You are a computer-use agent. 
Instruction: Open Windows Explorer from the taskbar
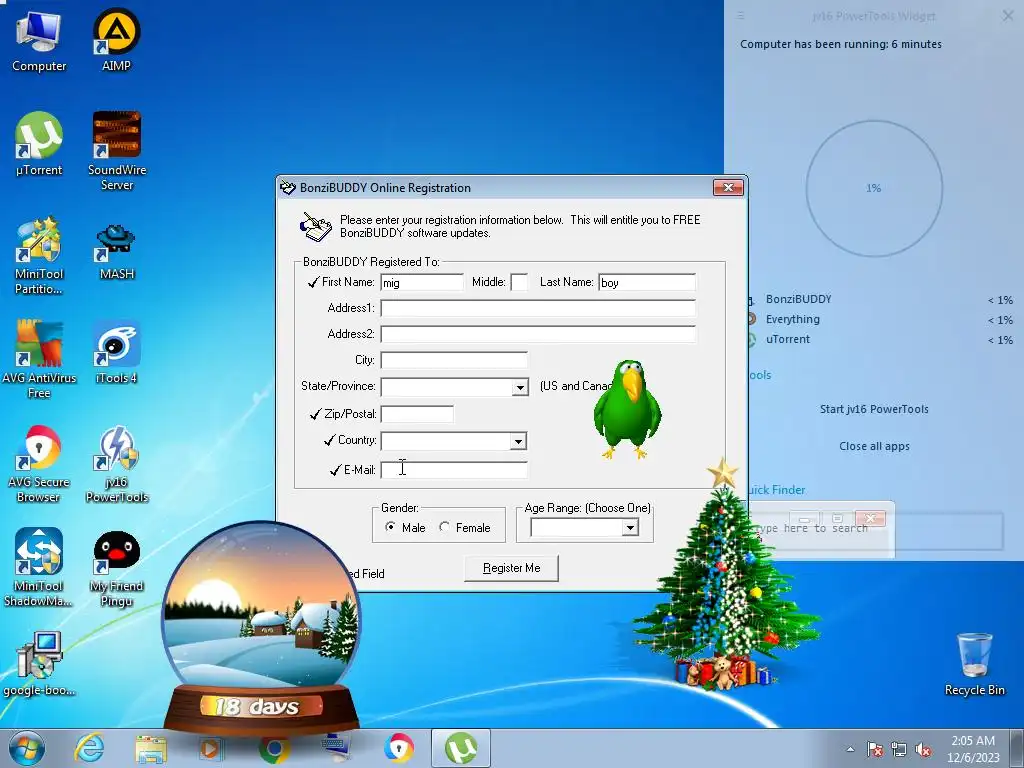point(151,748)
